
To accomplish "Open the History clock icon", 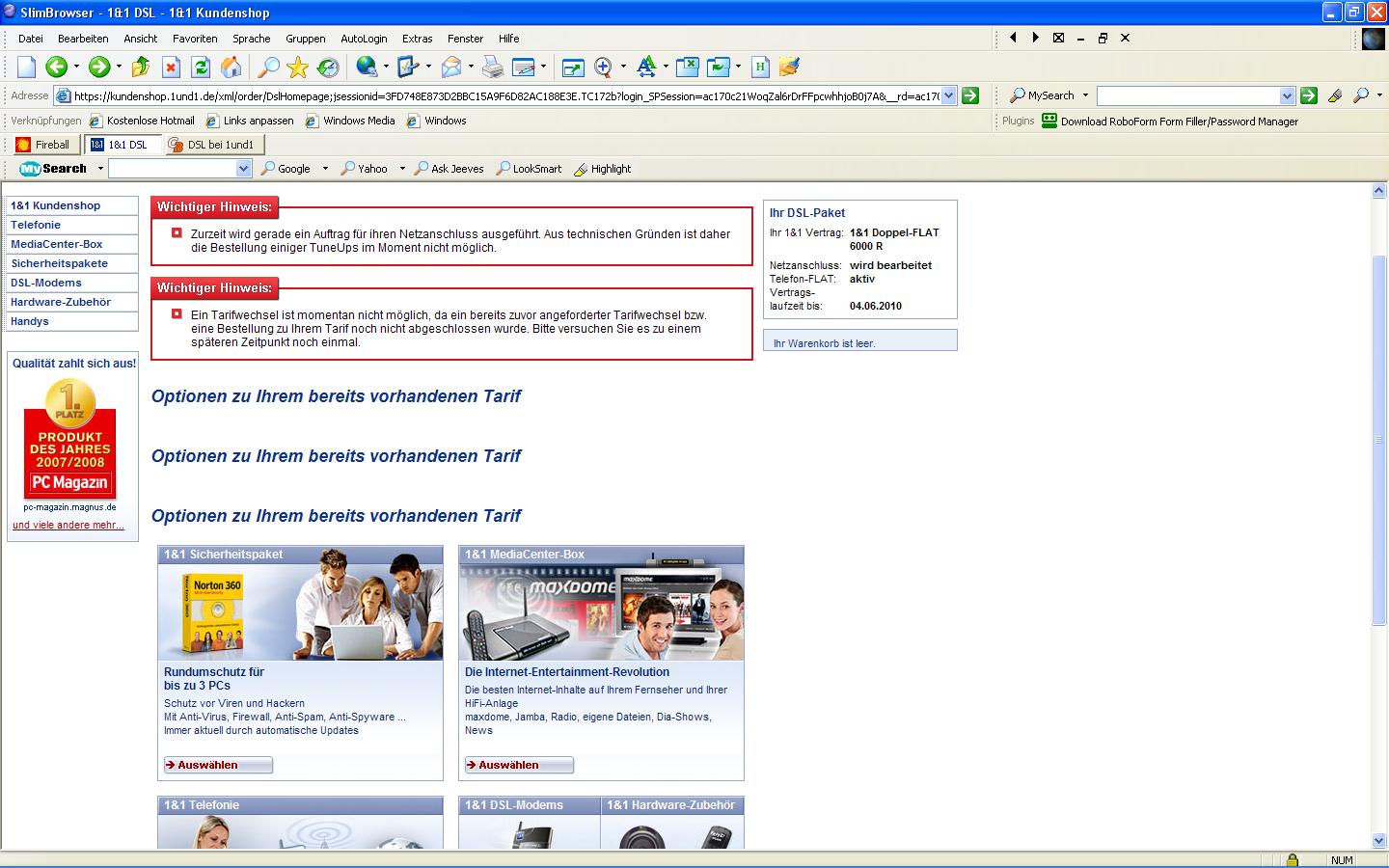I will click(x=328, y=67).
